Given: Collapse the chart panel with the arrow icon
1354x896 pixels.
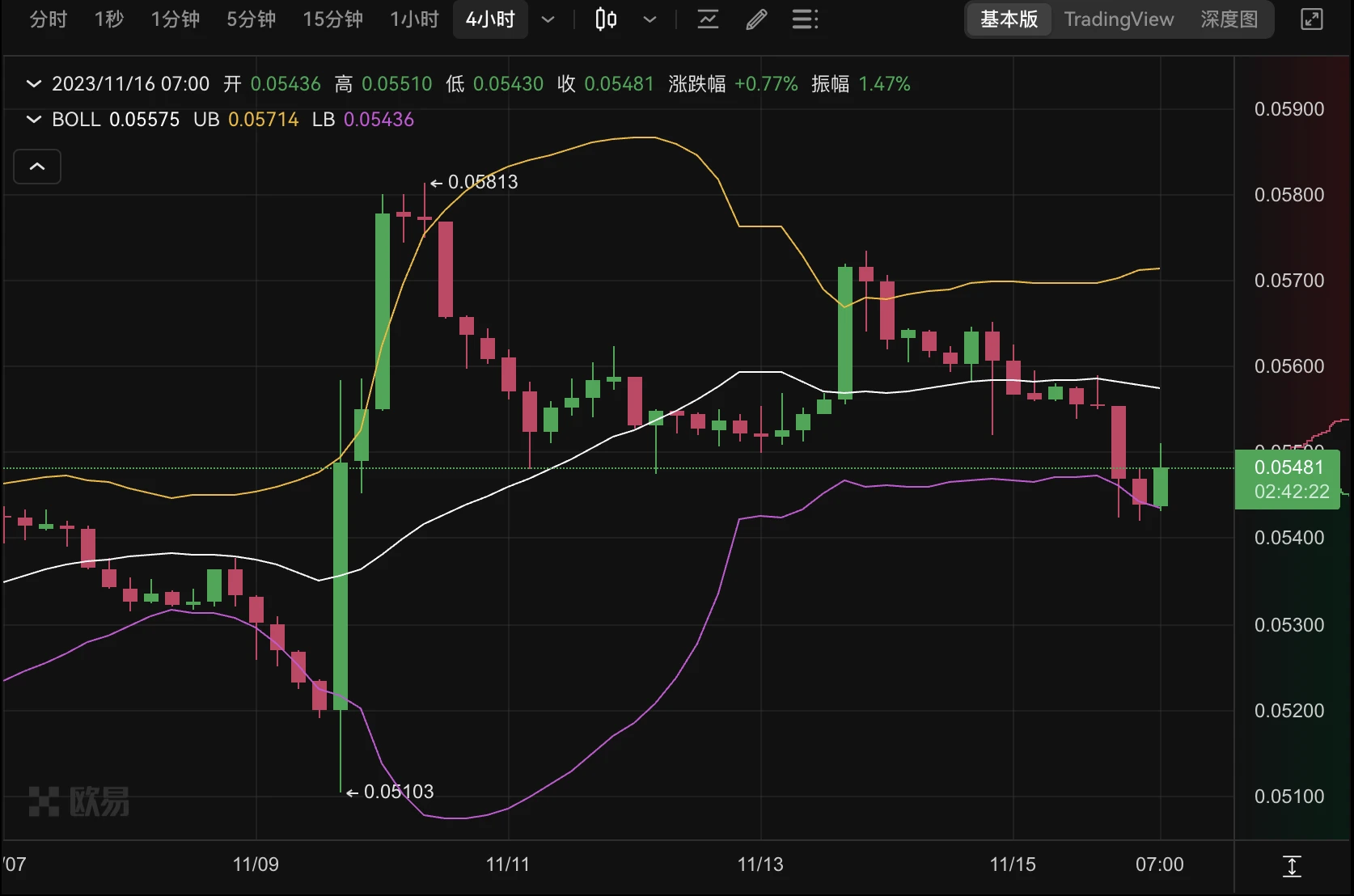Looking at the screenshot, I should coord(36,166).
